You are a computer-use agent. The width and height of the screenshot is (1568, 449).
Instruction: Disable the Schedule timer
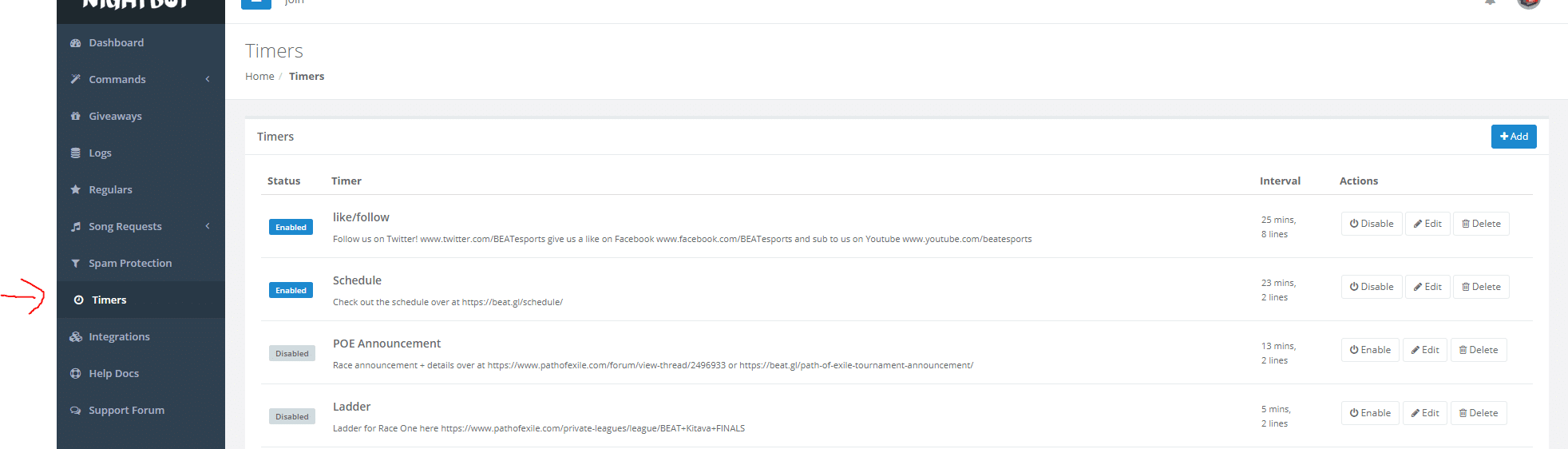pos(1372,287)
